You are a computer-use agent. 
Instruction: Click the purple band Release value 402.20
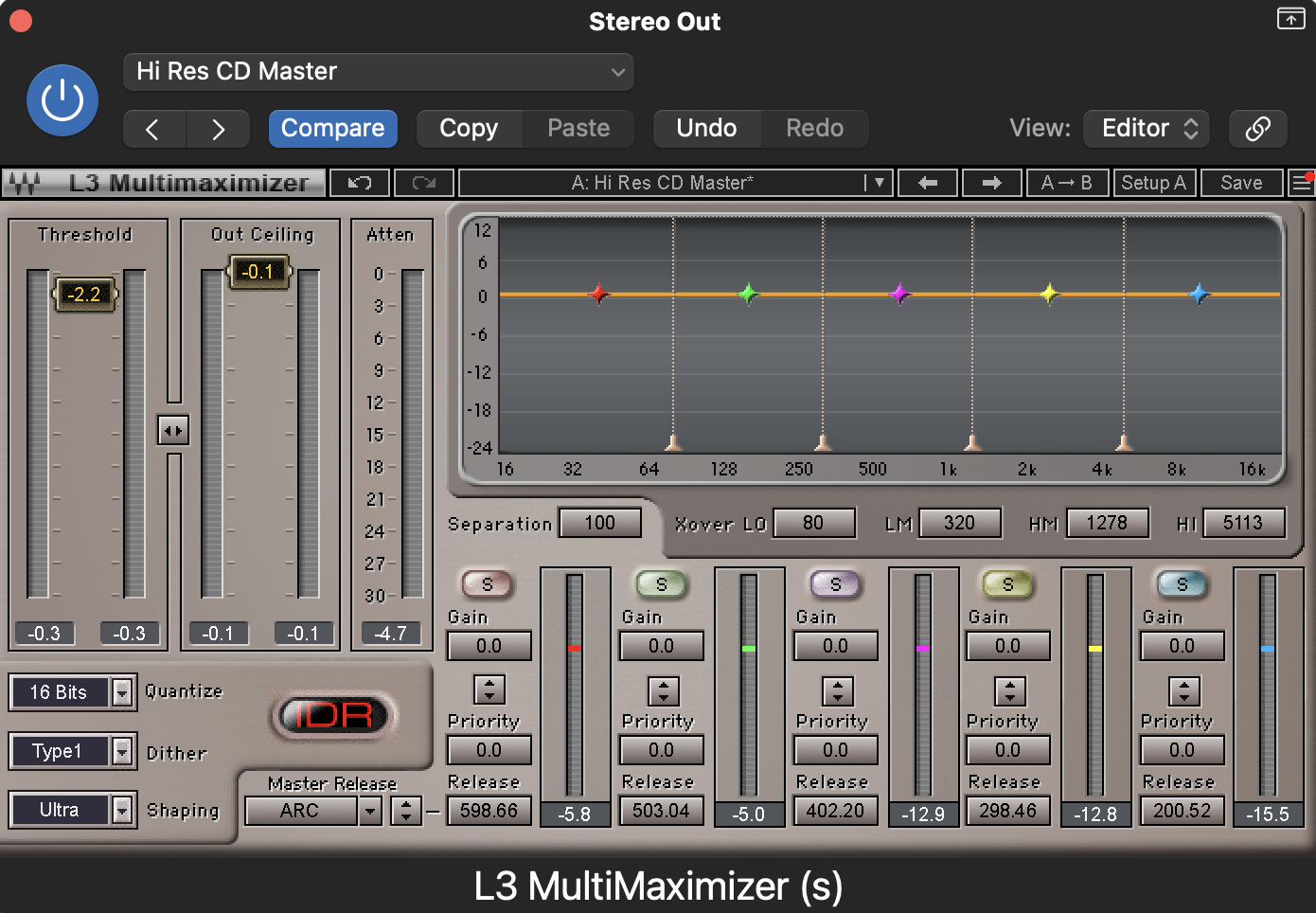[x=835, y=811]
